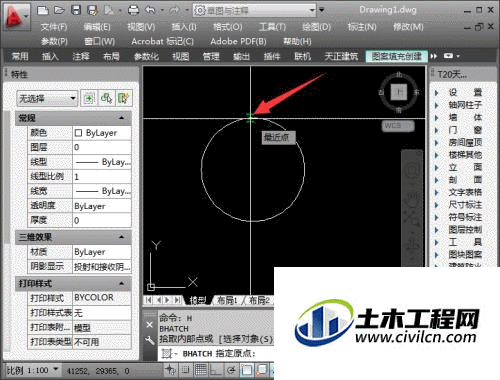The height and width of the screenshot is (380, 500).
Task: Click the 透明度 ByLayer value
Action: (102, 206)
